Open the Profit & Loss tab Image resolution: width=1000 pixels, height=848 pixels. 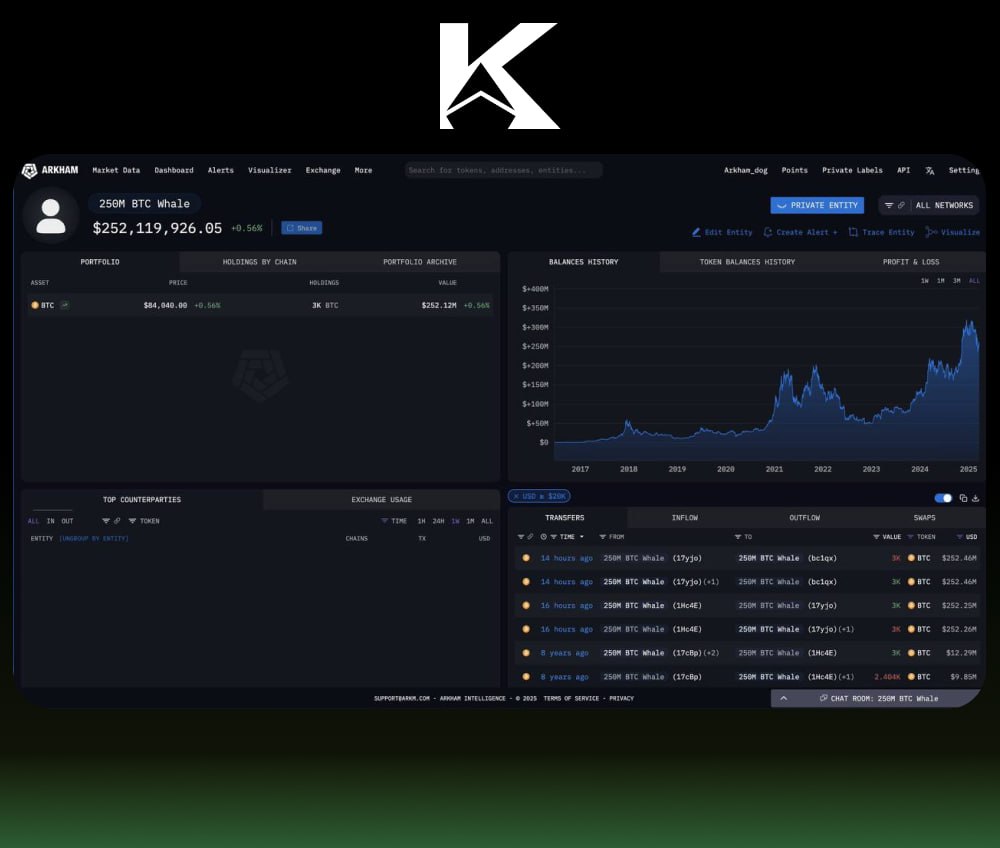coord(911,262)
